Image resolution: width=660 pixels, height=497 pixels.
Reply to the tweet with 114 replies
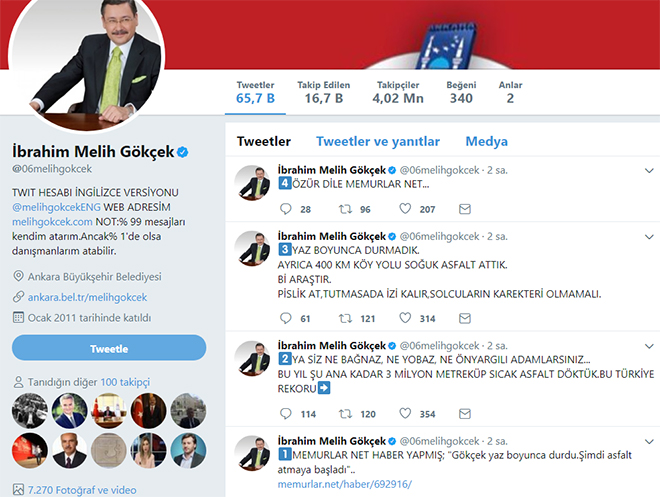[x=285, y=414]
